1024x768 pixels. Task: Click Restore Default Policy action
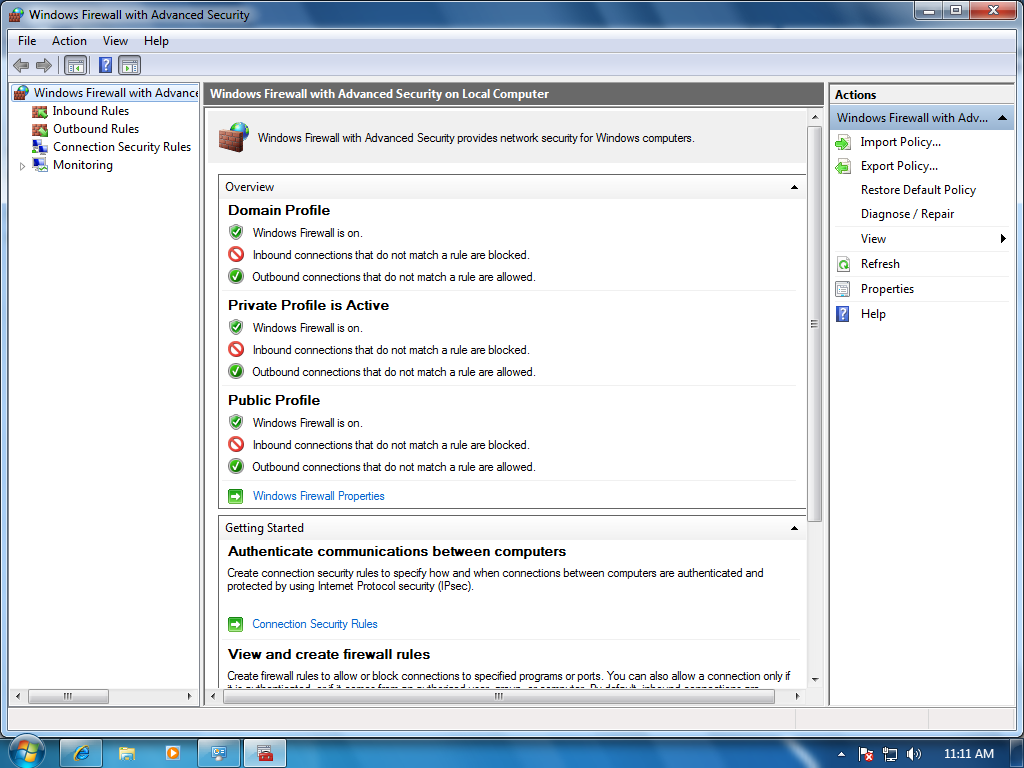[x=918, y=190]
